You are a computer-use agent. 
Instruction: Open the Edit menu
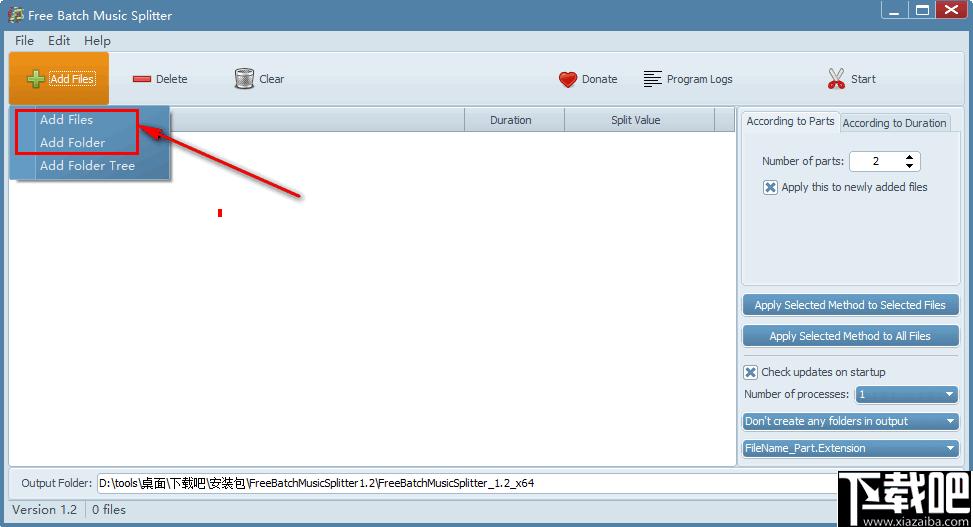[59, 41]
